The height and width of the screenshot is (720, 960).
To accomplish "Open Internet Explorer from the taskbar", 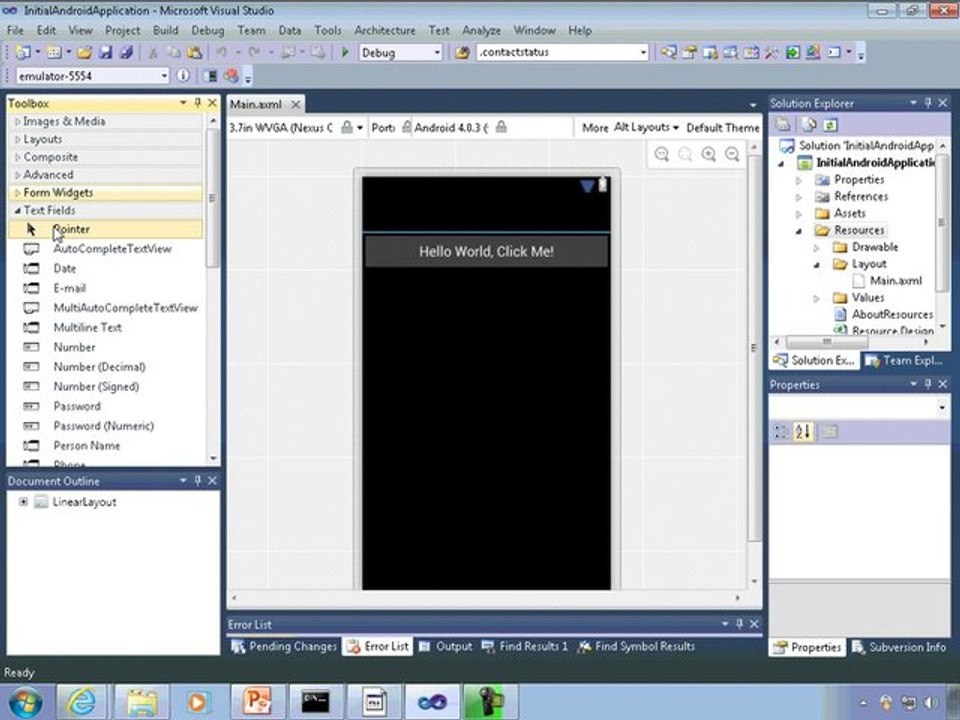I will [x=81, y=702].
